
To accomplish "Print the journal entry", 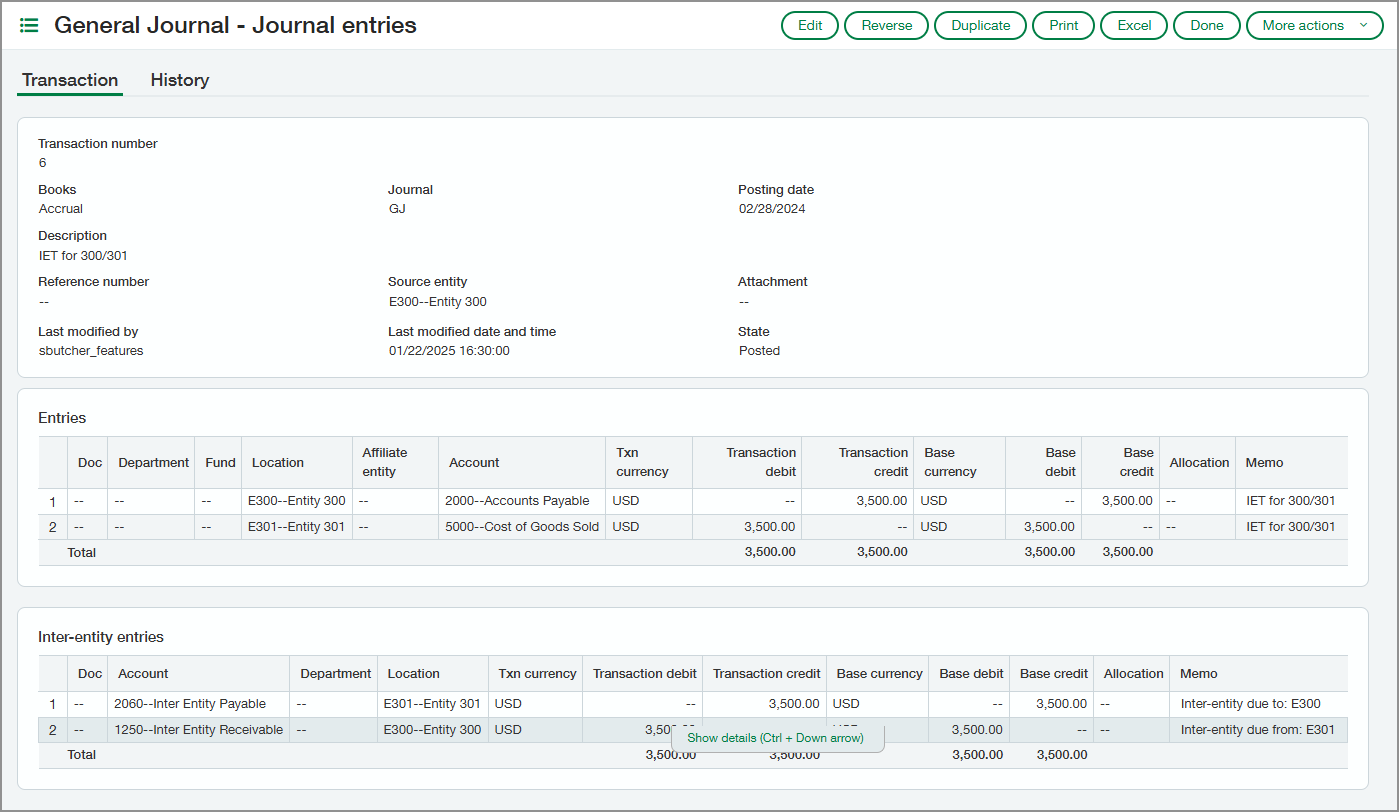I will 1063,25.
